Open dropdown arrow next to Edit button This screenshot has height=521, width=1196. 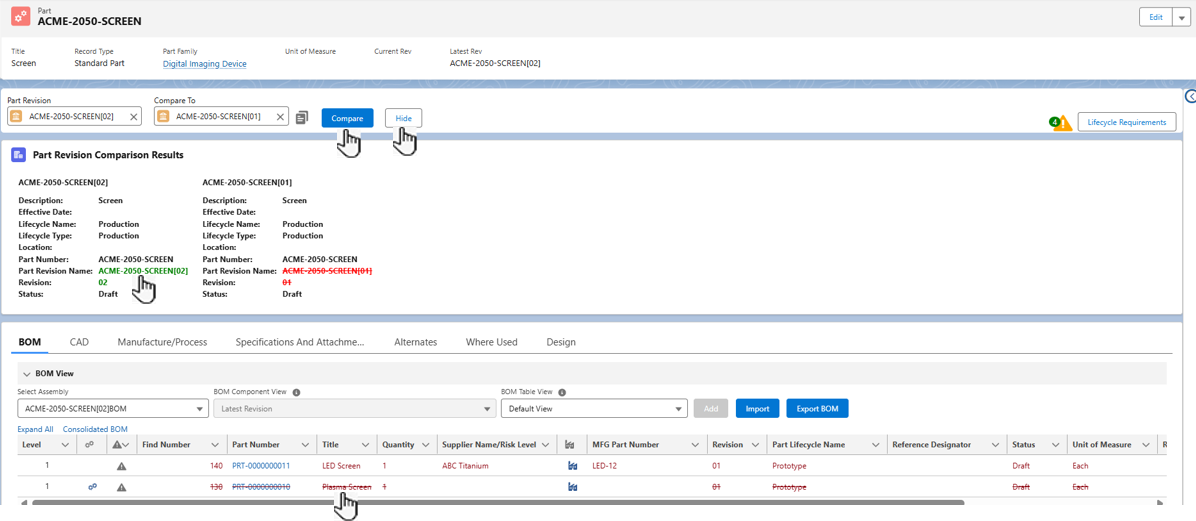(1182, 17)
